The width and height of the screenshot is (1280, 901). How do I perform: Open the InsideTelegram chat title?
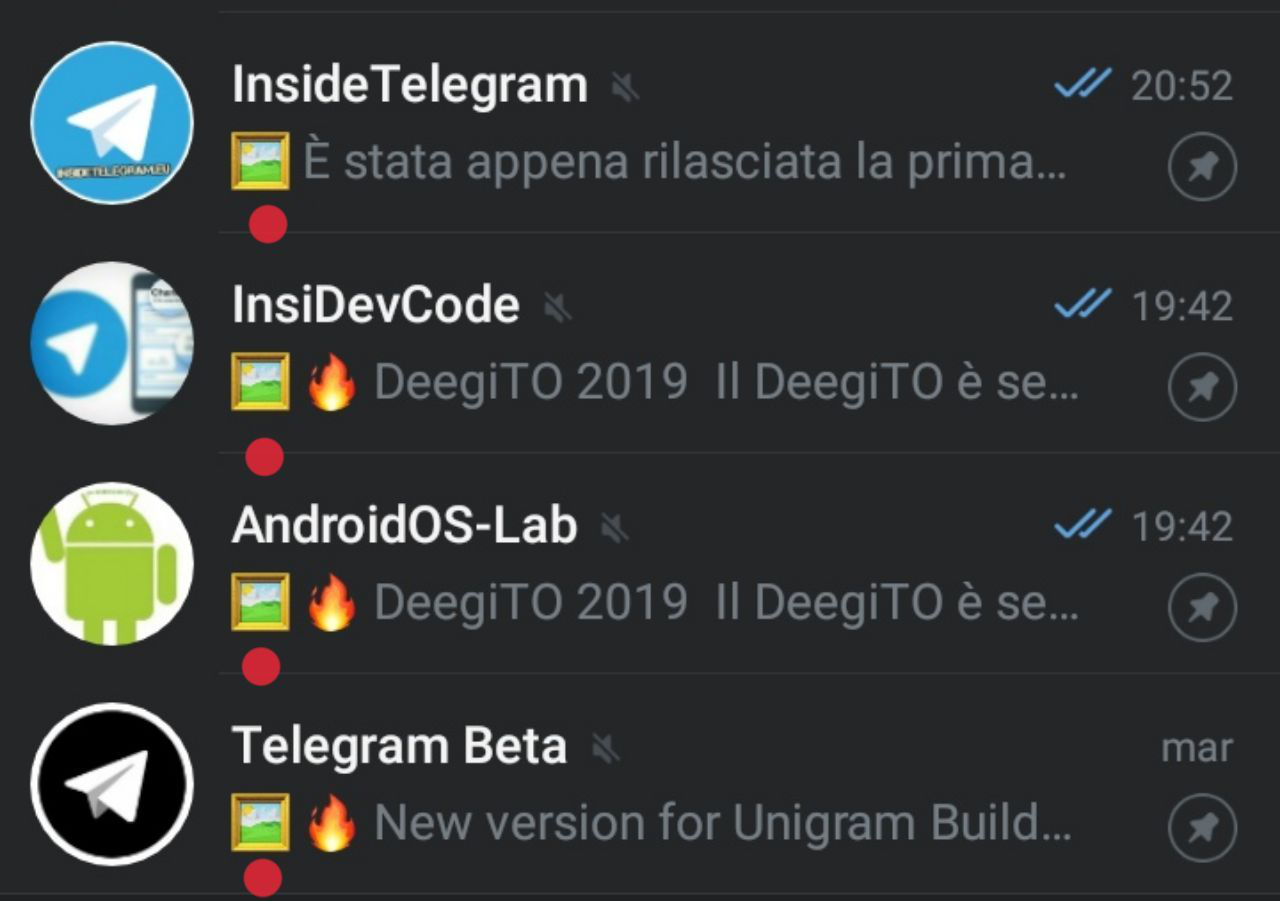[x=409, y=85]
